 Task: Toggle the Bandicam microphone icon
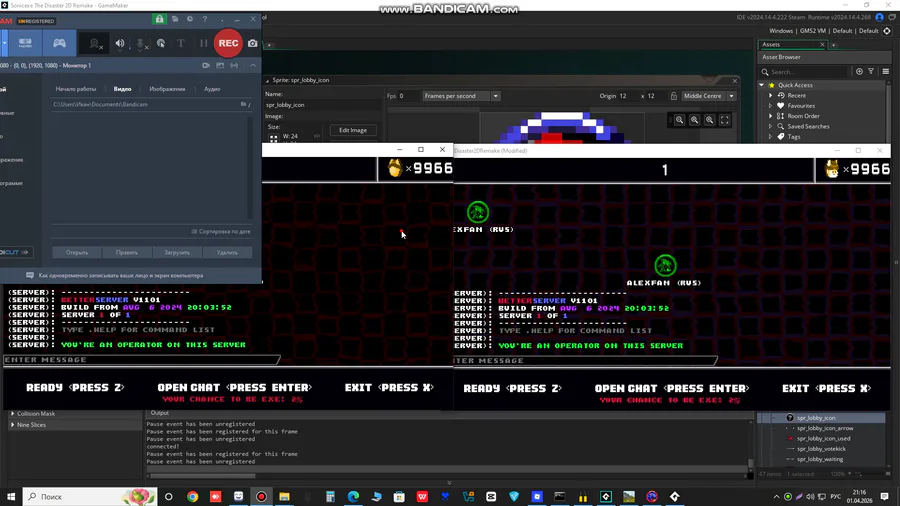click(x=141, y=44)
